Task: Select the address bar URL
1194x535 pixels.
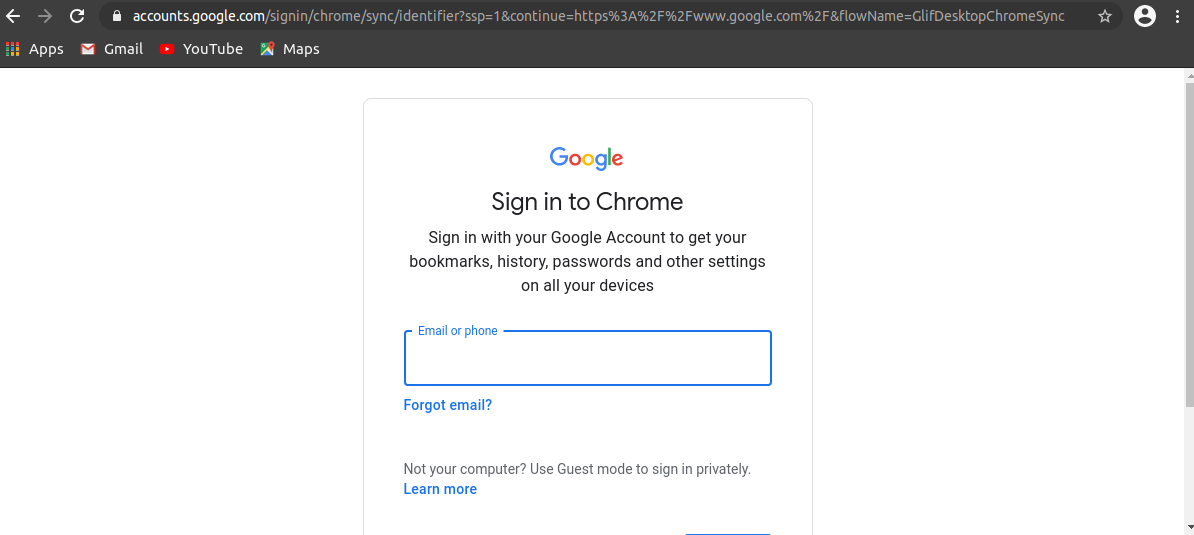Action: click(x=598, y=16)
